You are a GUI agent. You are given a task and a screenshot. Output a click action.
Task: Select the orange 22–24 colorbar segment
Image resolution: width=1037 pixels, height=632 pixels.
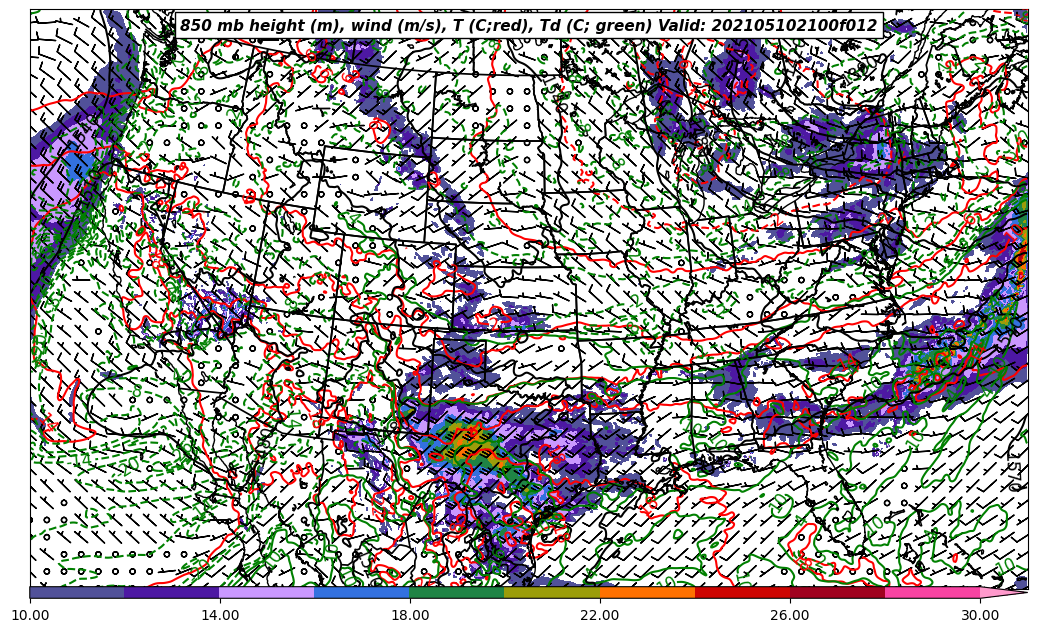click(647, 592)
